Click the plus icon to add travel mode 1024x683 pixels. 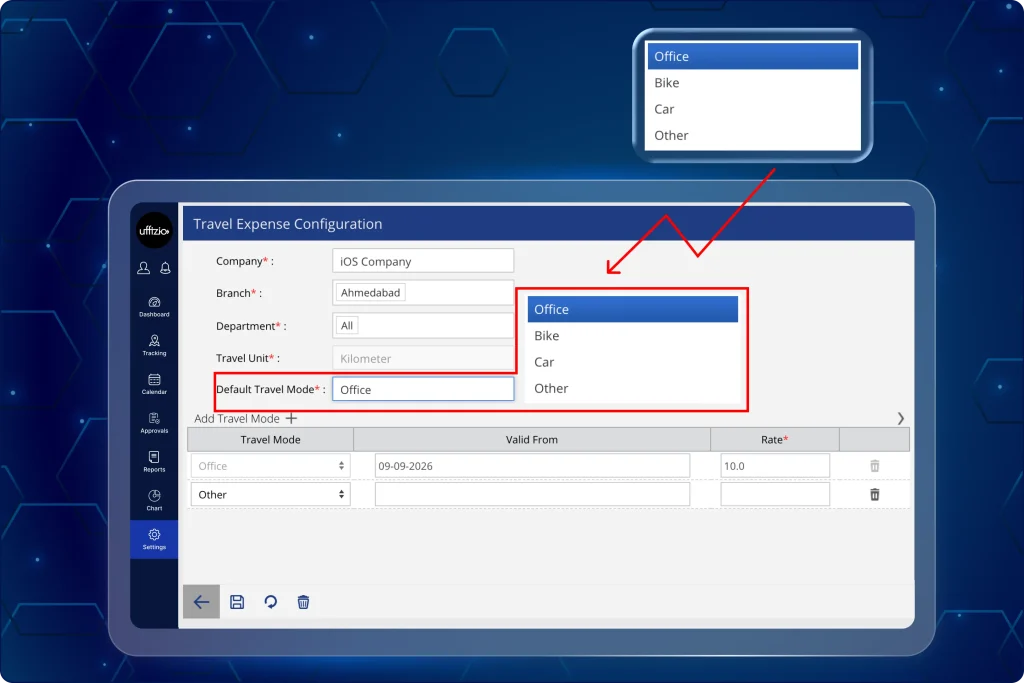(291, 418)
